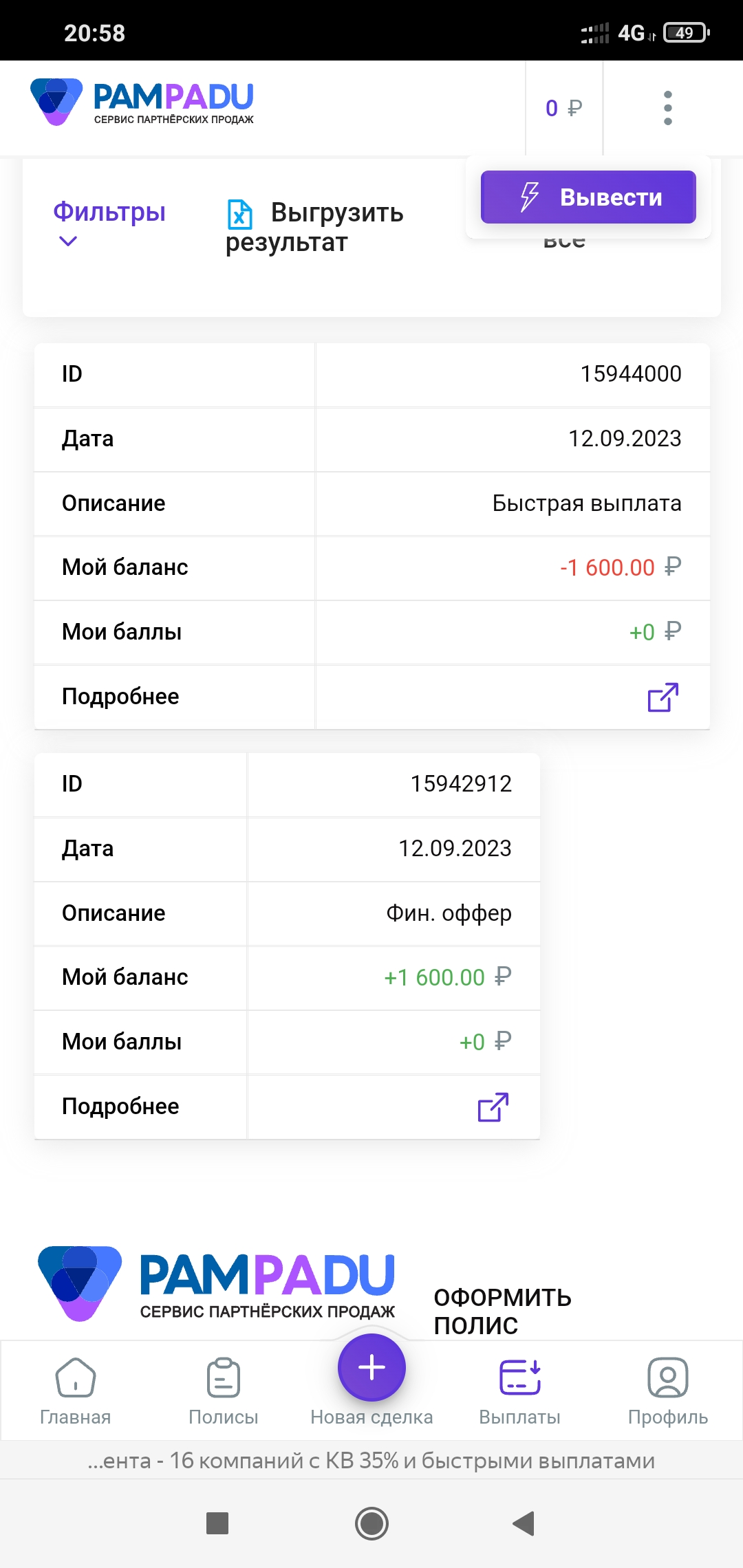
Task: Click the chevron under Фильтры
Action: (x=68, y=241)
